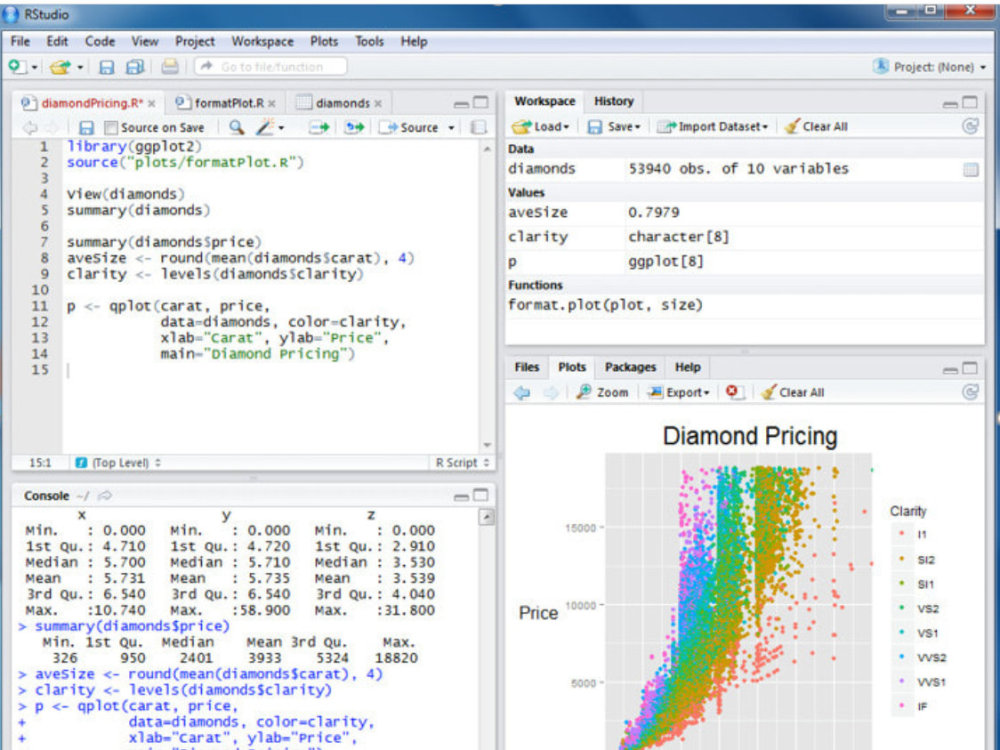Click the editor vertical scrollbar up arrow
This screenshot has height=750, width=1000.
(x=487, y=149)
